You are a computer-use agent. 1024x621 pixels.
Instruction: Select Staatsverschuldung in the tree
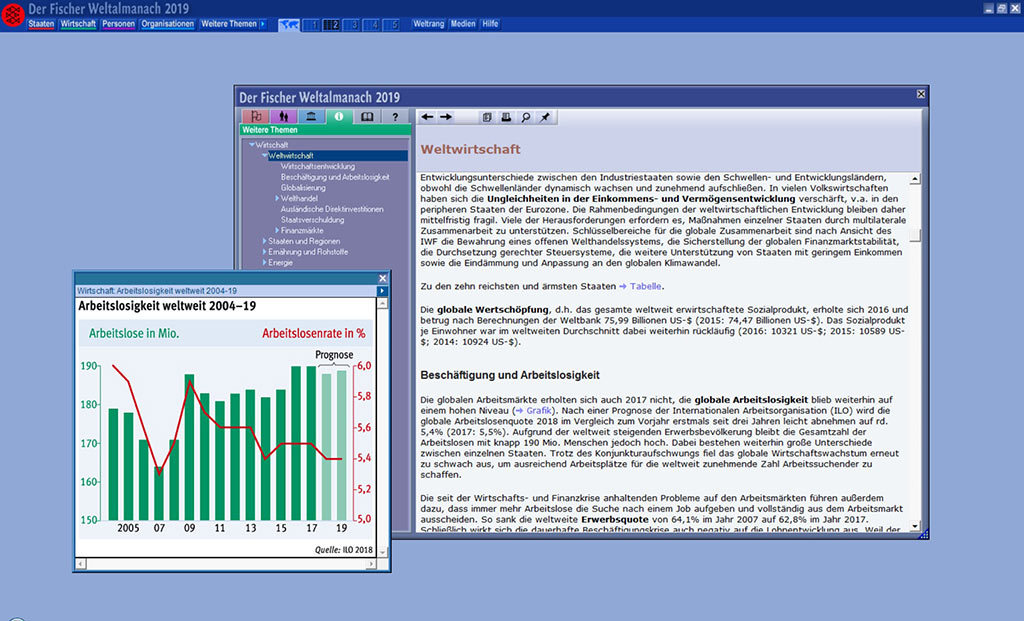[312, 220]
